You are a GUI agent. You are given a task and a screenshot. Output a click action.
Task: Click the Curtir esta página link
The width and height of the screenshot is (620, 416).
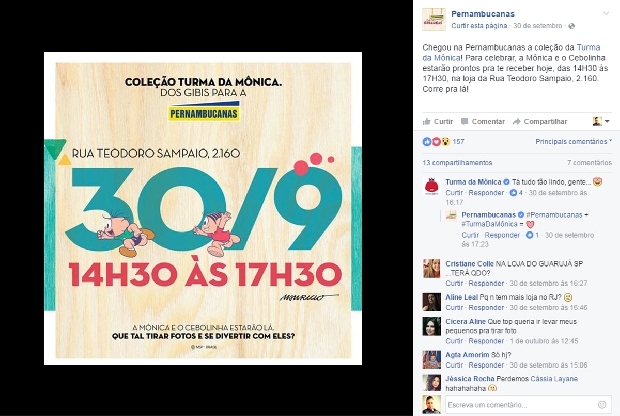click(479, 26)
